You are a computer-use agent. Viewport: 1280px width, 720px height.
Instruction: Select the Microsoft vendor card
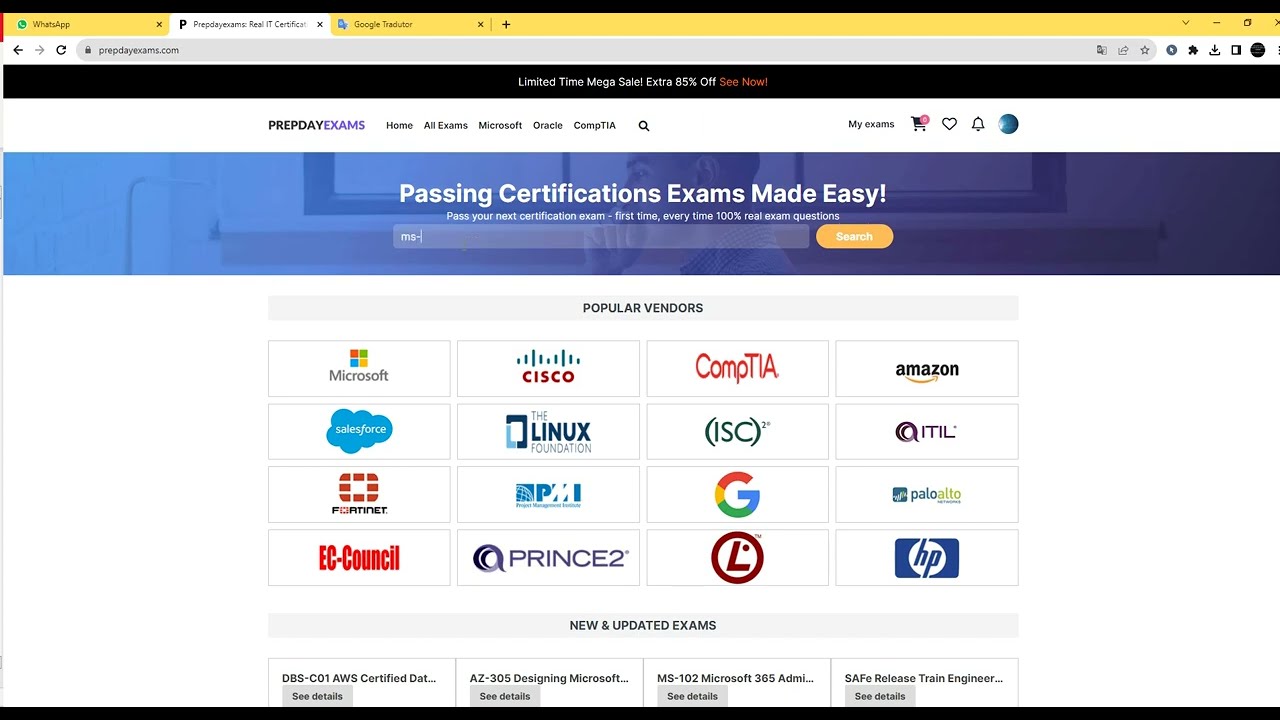[359, 368]
